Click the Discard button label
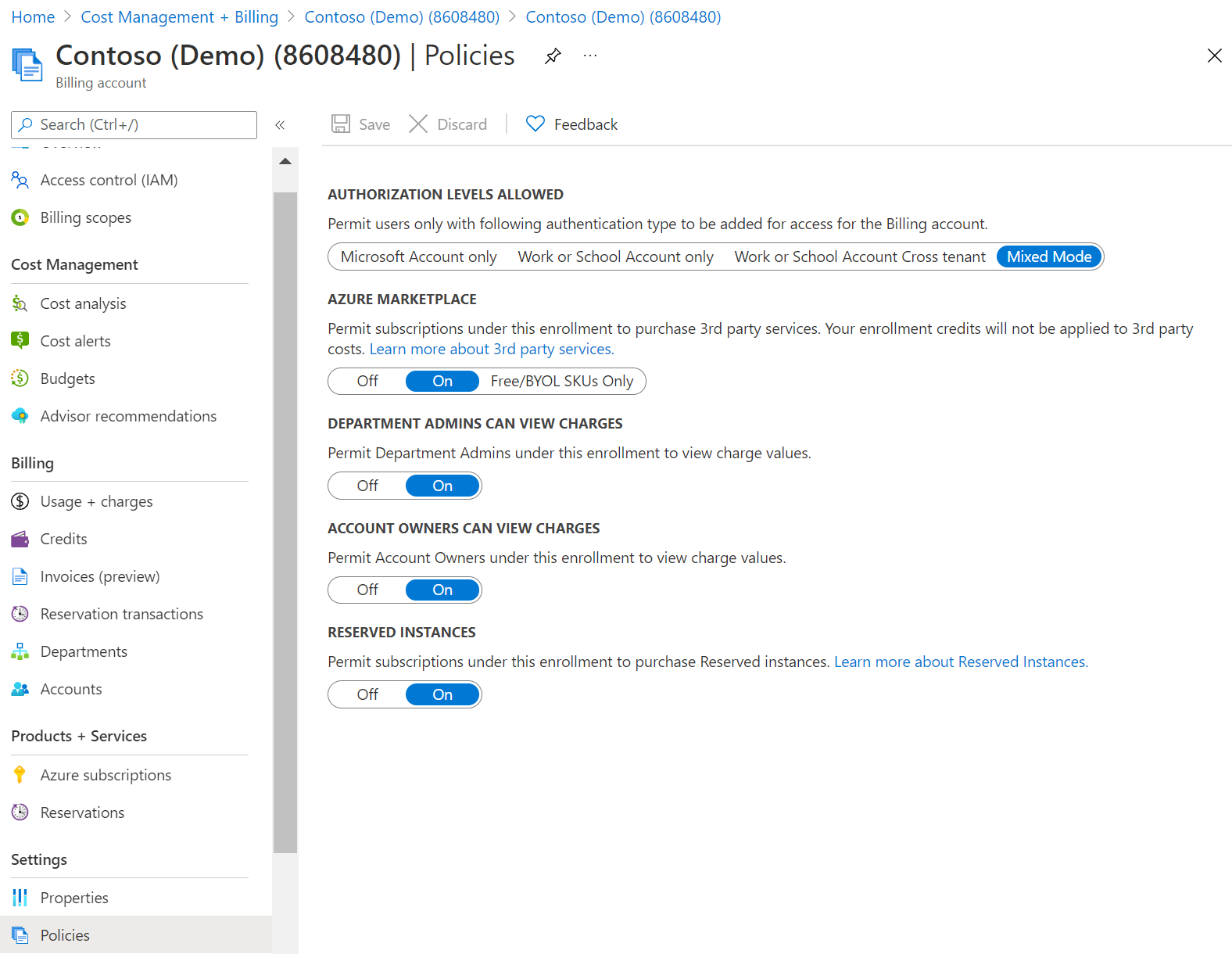 click(x=462, y=124)
